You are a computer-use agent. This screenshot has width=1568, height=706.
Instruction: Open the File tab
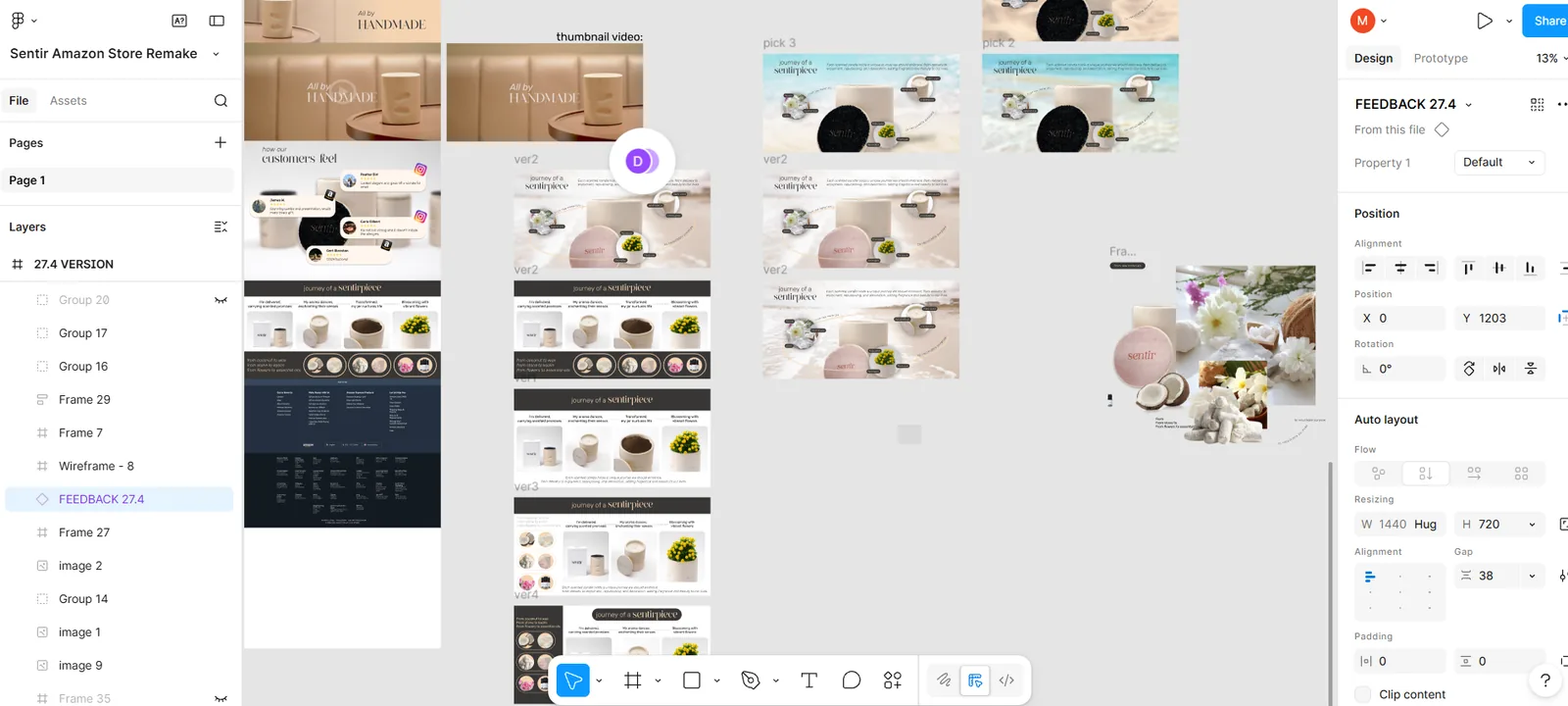[x=19, y=100]
